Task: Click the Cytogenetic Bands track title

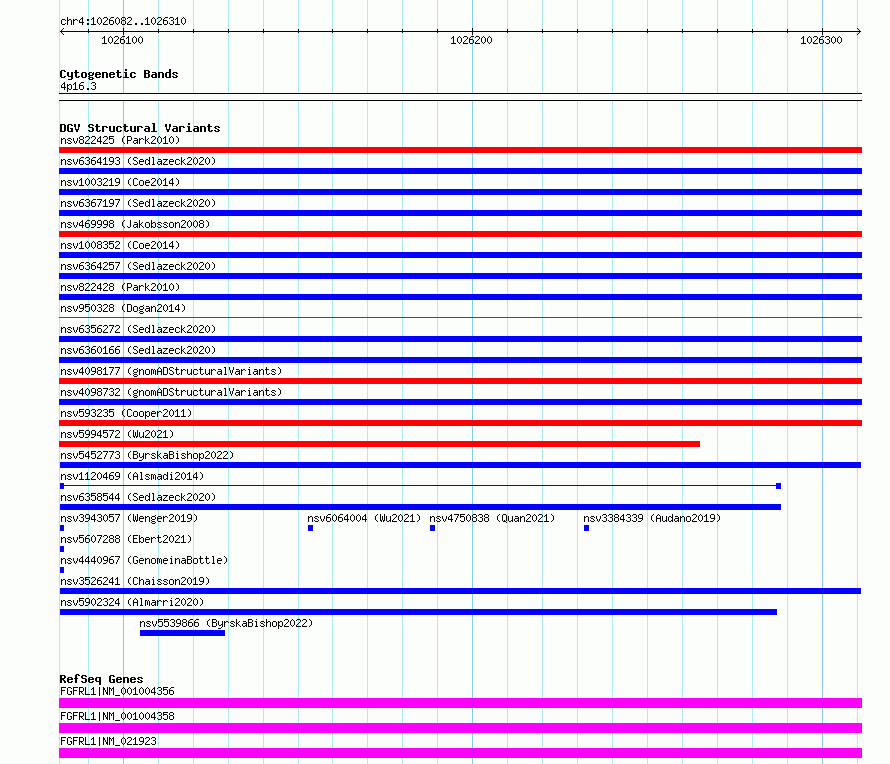Action: [119, 74]
